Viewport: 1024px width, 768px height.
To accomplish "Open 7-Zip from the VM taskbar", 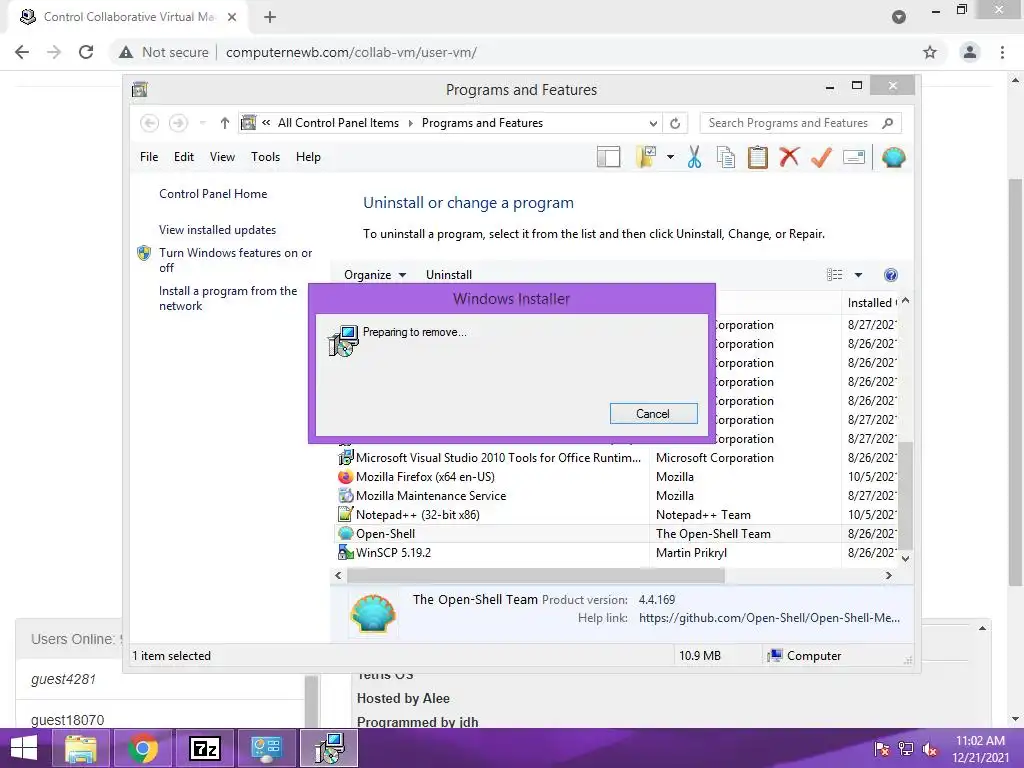I will click(204, 748).
